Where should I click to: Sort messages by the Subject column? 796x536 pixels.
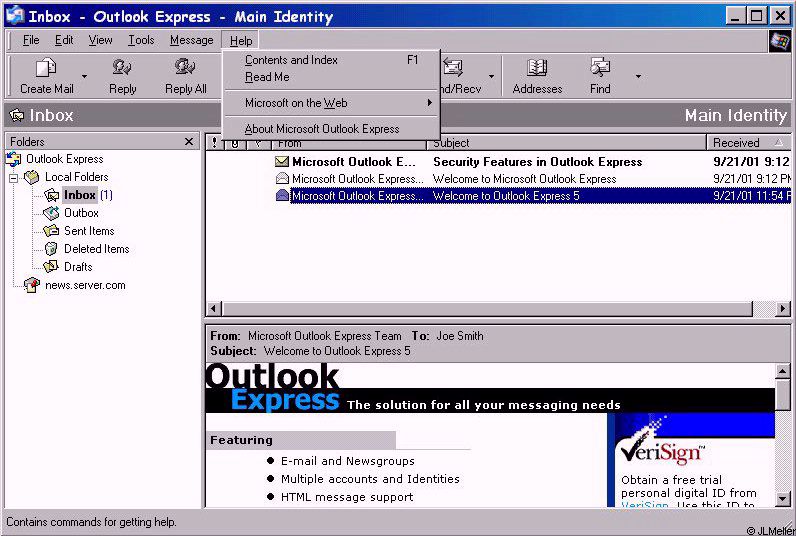click(x=567, y=143)
